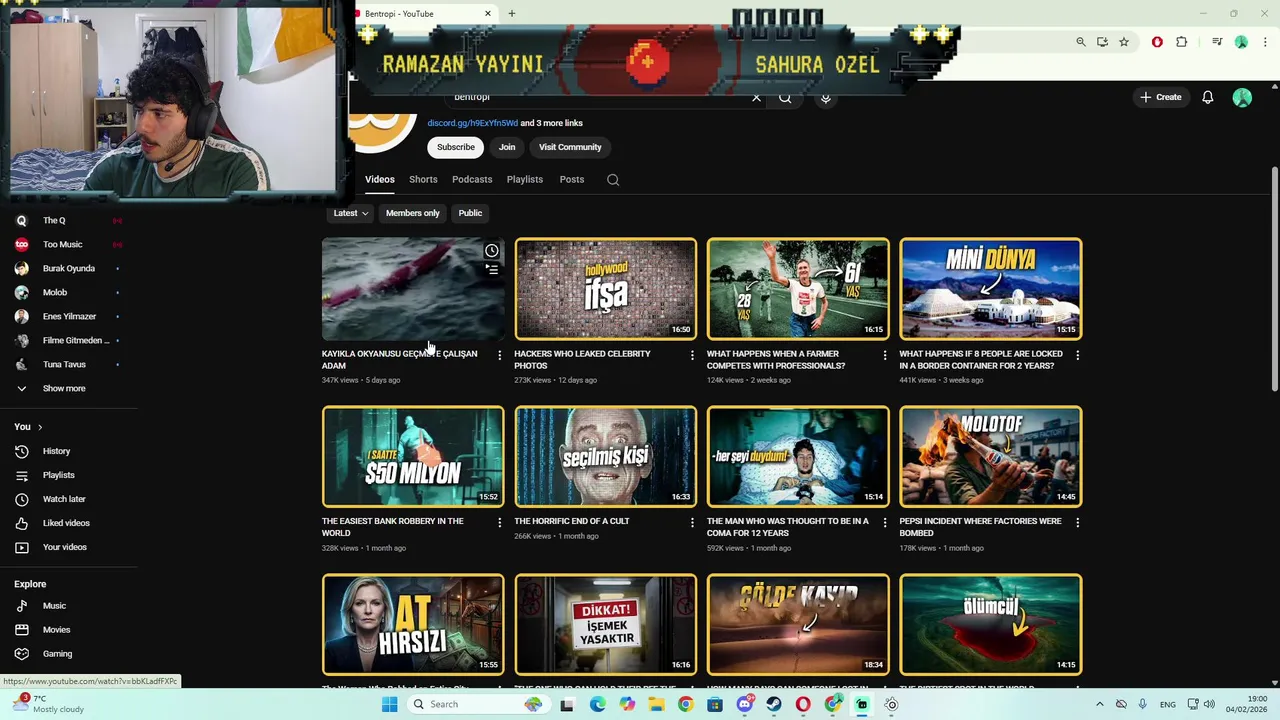Play the $50 Milyon bank robbery thumbnail
The image size is (1280, 720).
(x=413, y=456)
